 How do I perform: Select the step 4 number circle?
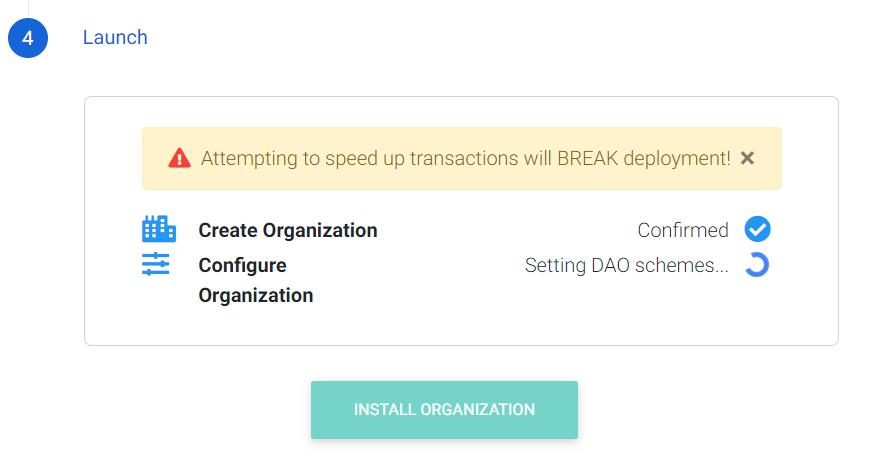tap(28, 38)
